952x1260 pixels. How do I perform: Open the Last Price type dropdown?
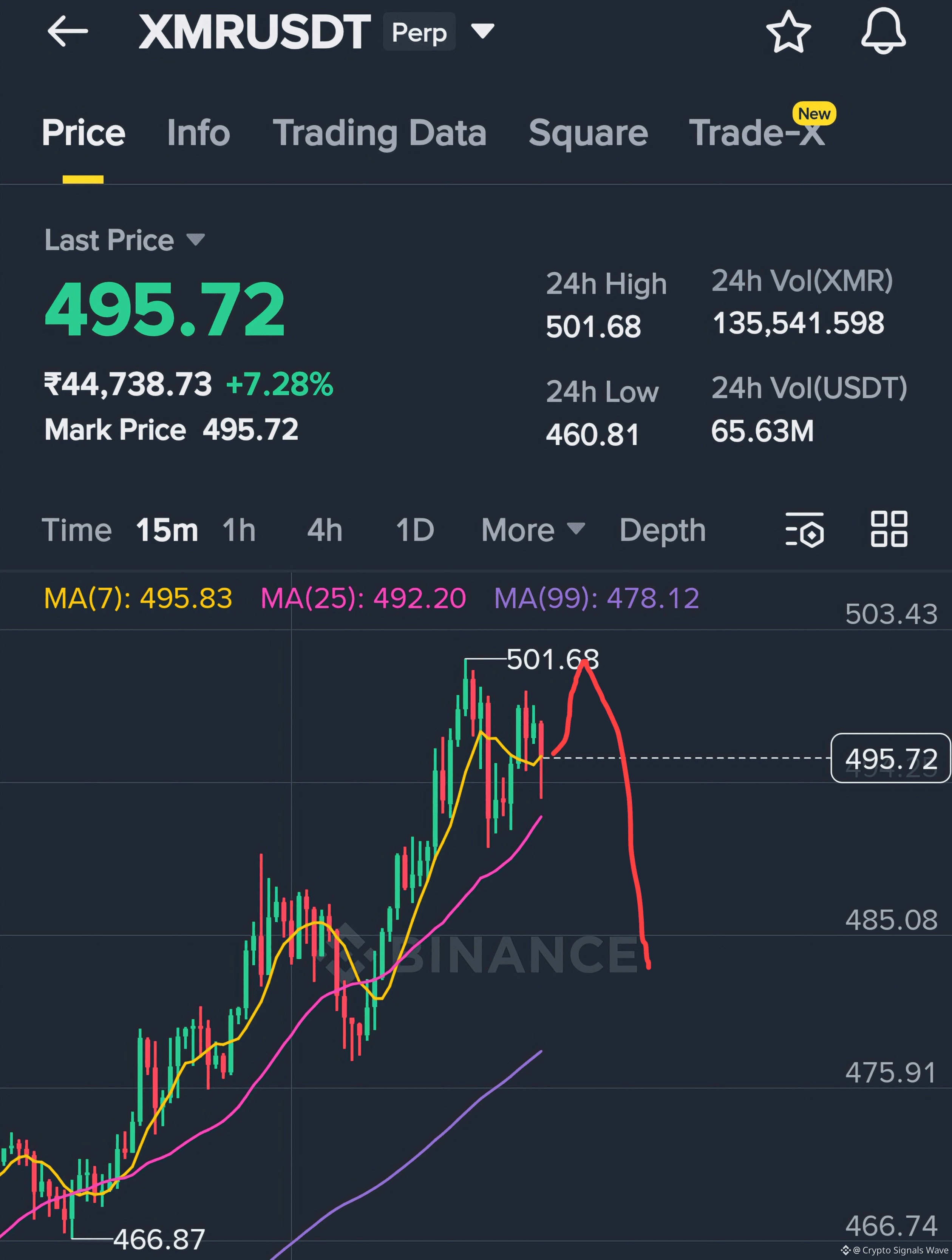[x=195, y=240]
